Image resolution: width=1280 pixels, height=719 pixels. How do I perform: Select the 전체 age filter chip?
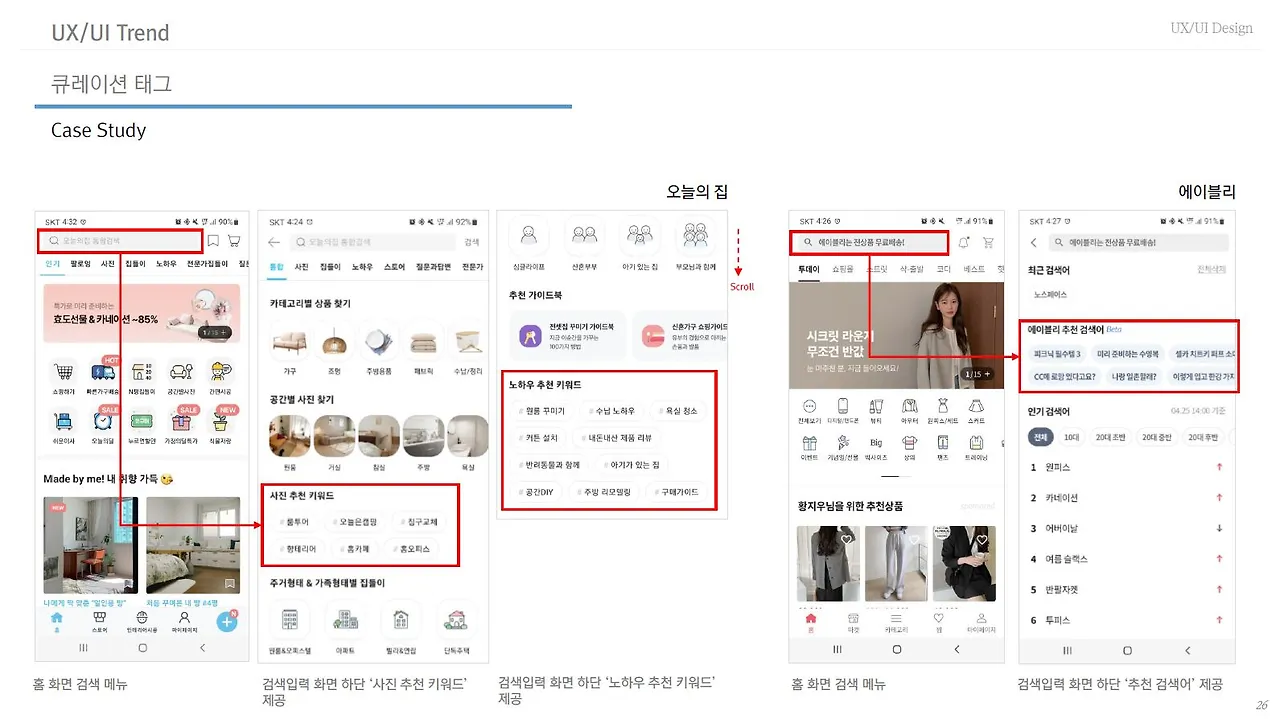point(1040,437)
